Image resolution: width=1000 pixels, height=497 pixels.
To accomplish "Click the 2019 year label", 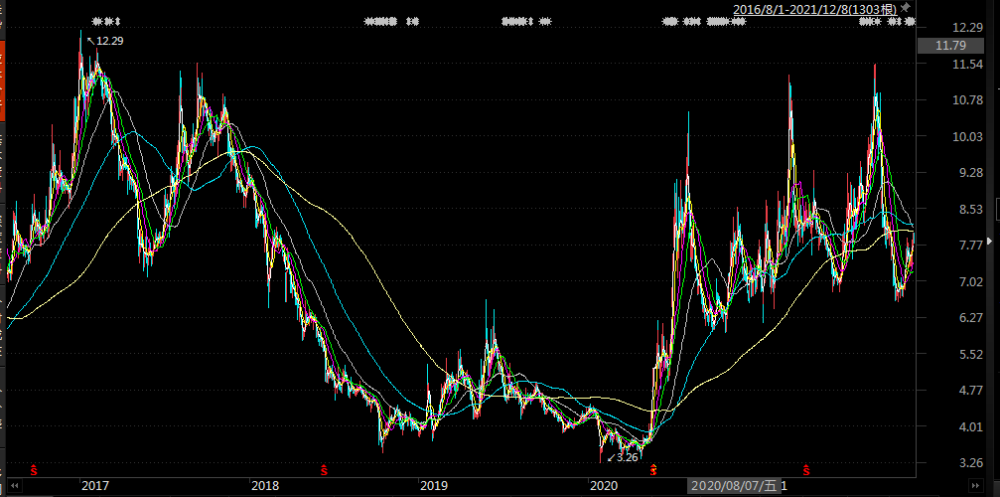I will click(x=434, y=486).
